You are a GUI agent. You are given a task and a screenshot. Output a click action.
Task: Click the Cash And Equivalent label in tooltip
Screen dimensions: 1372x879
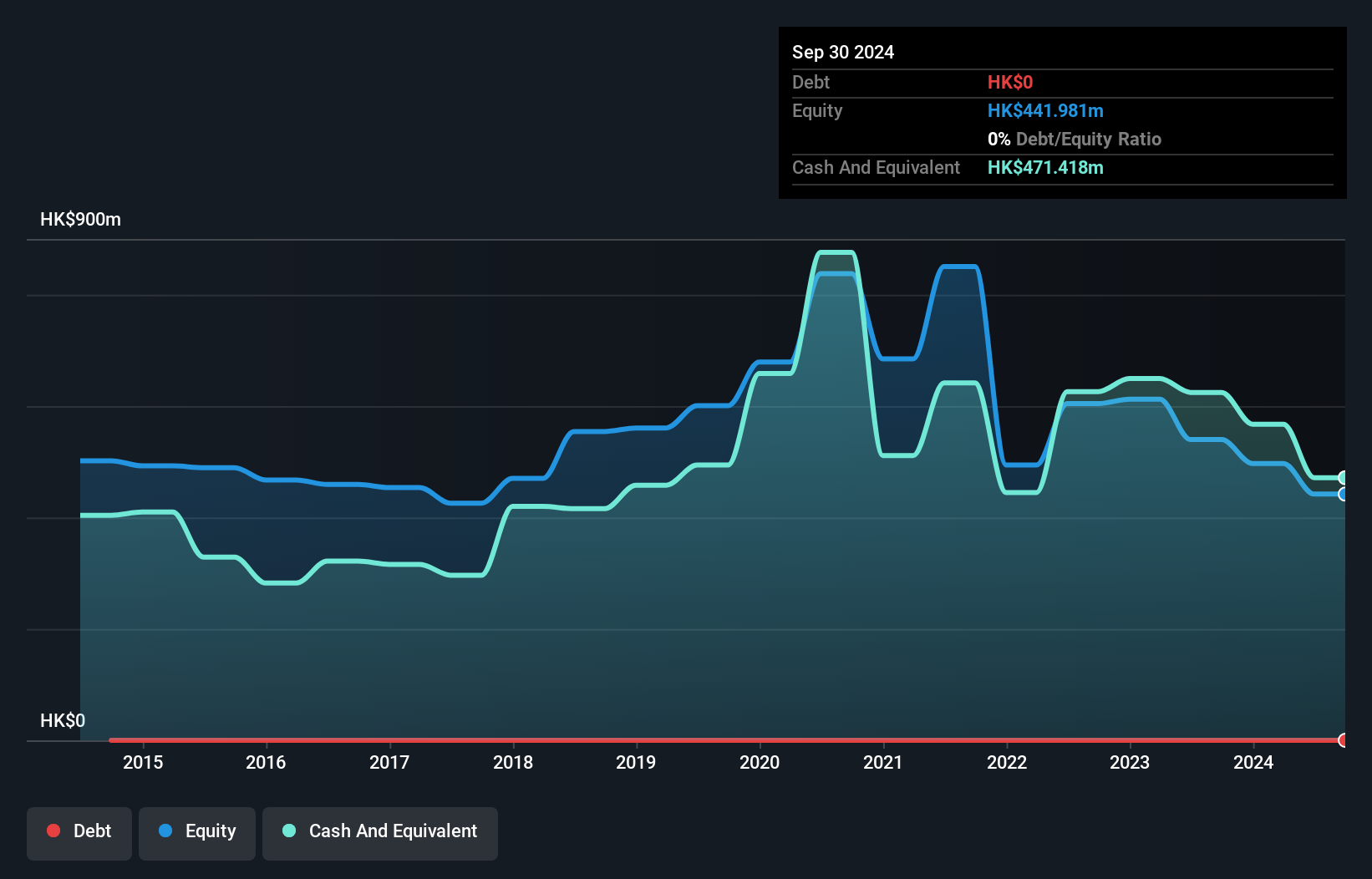876,167
